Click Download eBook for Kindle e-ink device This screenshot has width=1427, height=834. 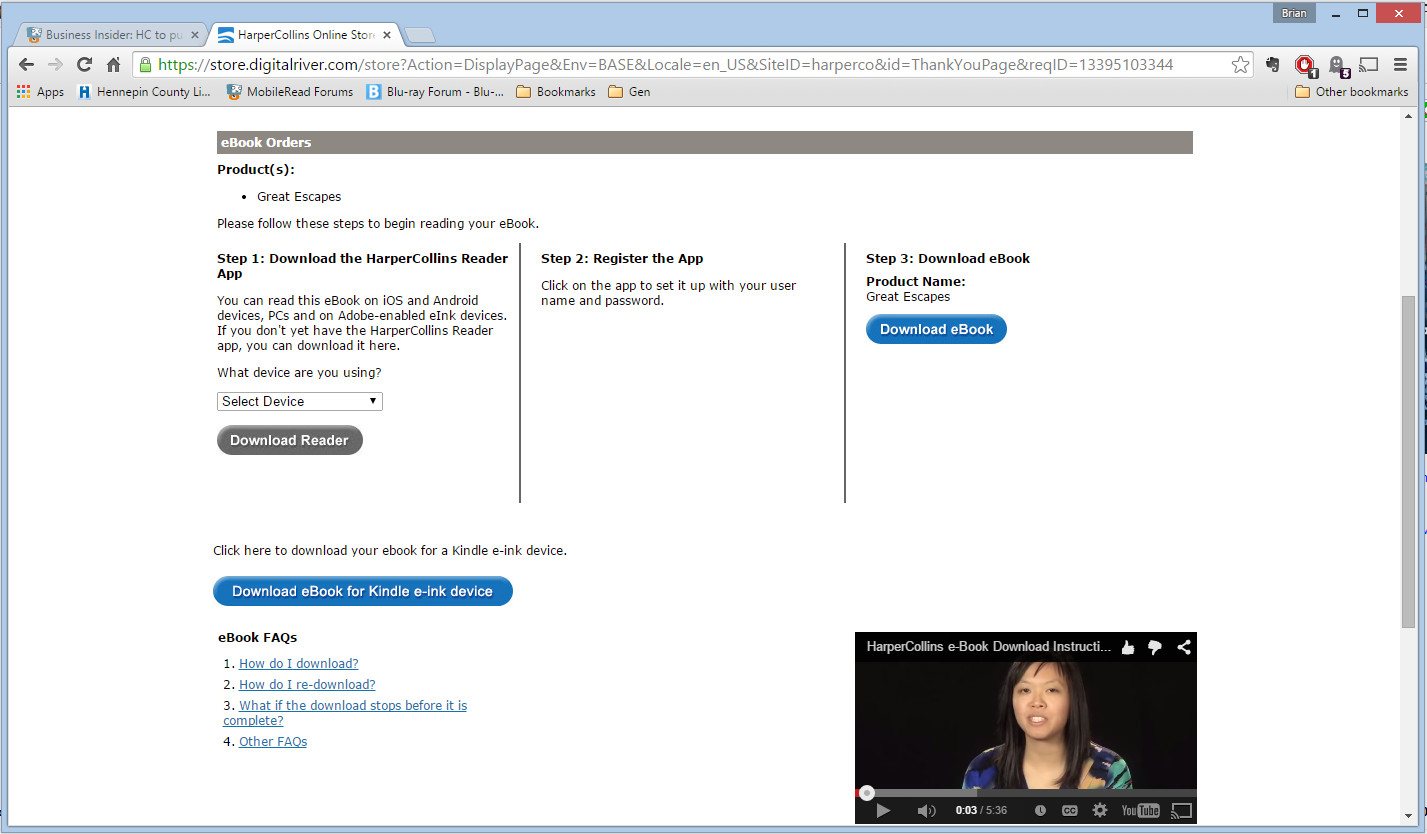point(363,591)
